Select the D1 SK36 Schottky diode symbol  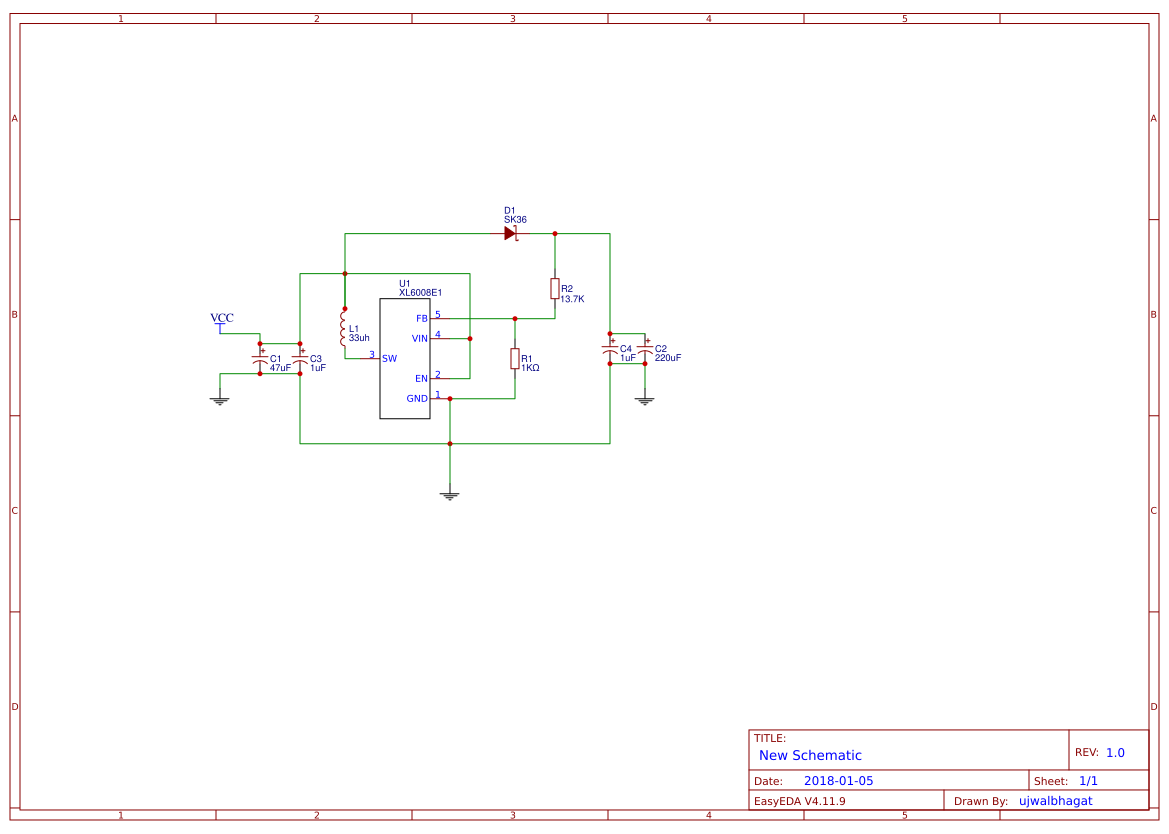coord(512,231)
